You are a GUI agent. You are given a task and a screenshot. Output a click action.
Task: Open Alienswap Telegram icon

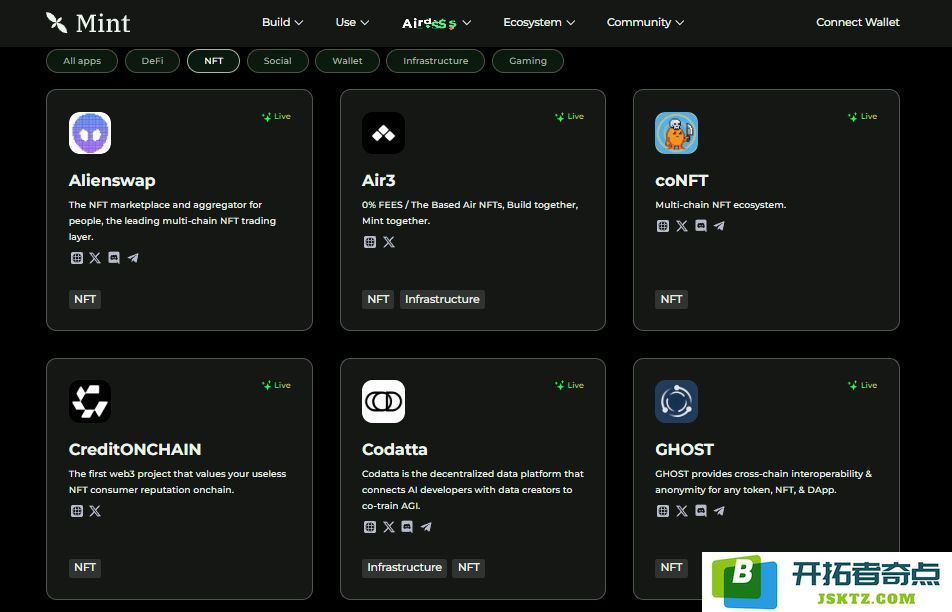click(x=133, y=258)
